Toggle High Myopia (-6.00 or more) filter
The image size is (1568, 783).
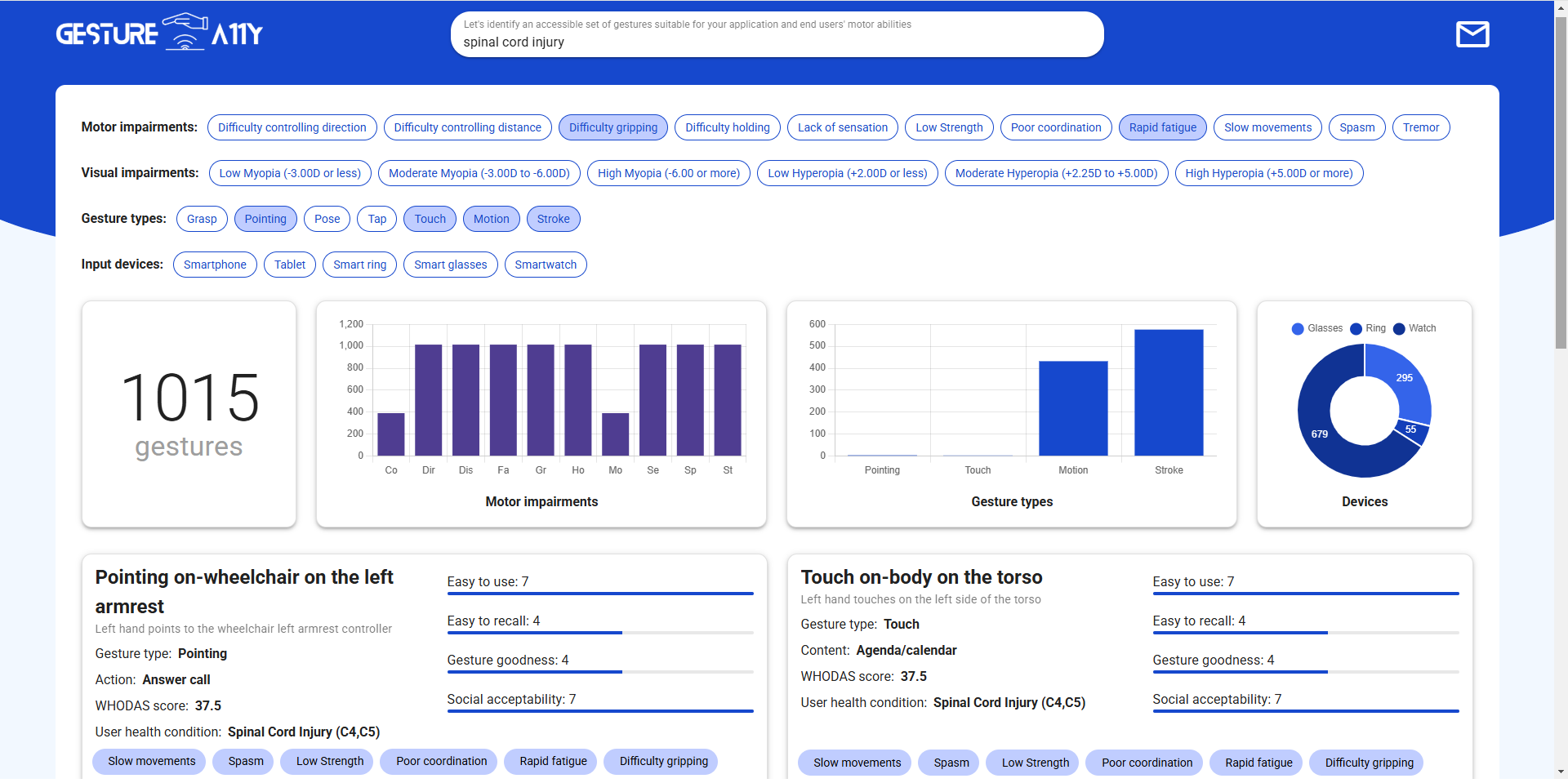[x=669, y=173]
